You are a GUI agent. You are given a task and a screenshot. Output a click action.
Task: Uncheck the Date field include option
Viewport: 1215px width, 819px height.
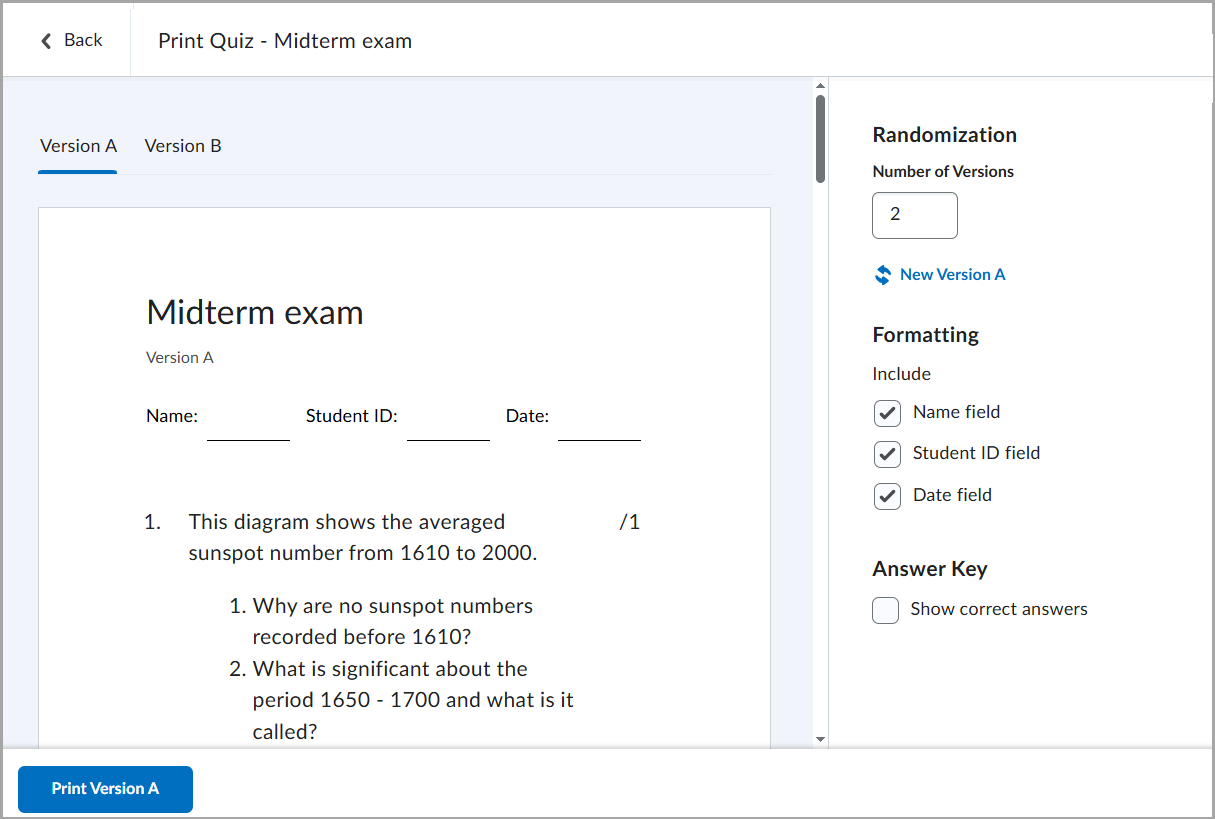886,495
